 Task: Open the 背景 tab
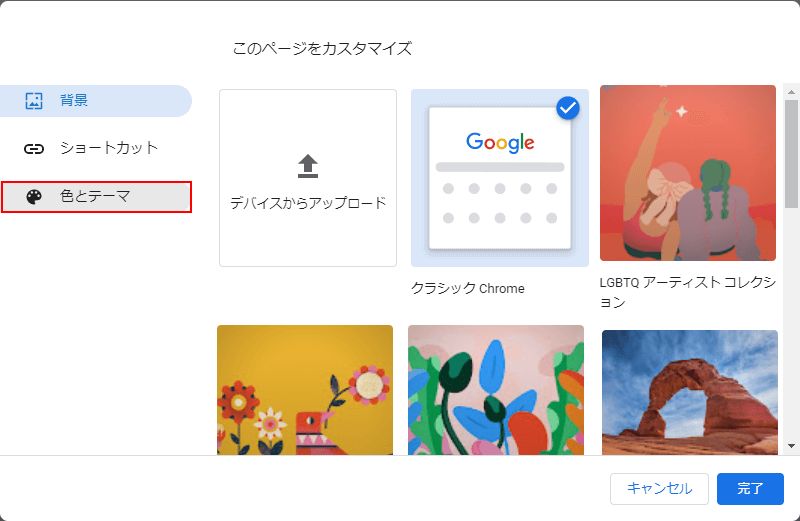pyautogui.click(x=96, y=101)
